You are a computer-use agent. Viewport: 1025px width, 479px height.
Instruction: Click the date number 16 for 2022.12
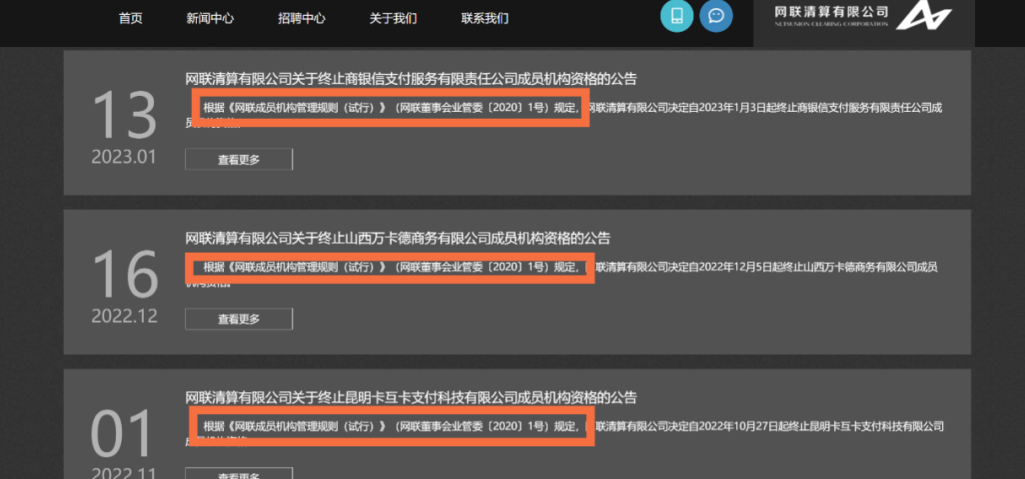(124, 275)
